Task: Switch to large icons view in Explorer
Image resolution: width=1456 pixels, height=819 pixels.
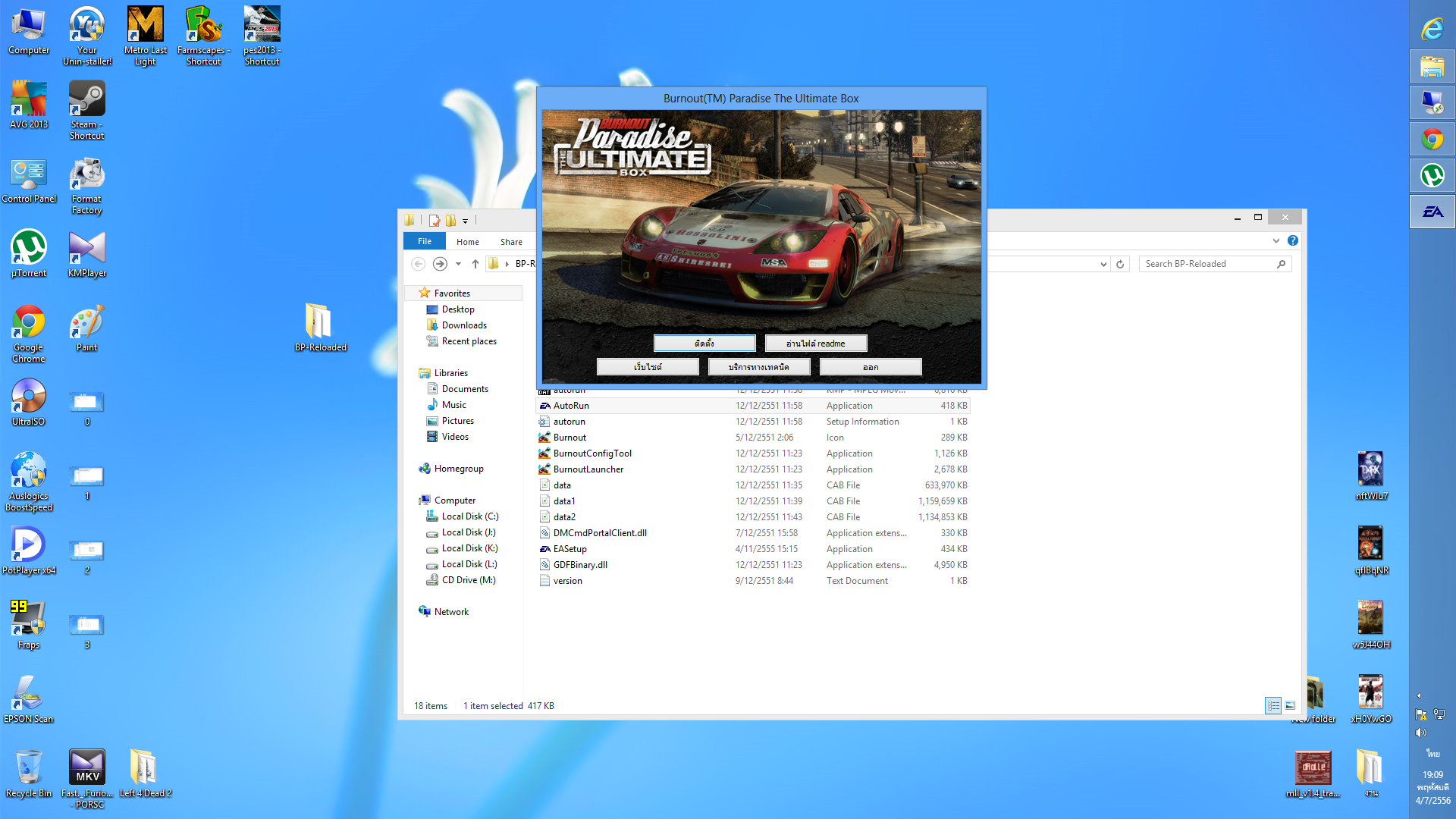Action: [1290, 705]
